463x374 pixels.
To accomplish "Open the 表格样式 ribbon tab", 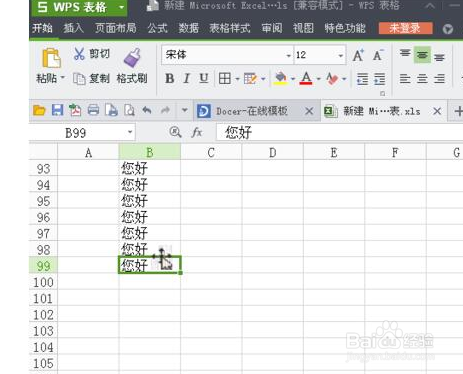I will pos(230,28).
